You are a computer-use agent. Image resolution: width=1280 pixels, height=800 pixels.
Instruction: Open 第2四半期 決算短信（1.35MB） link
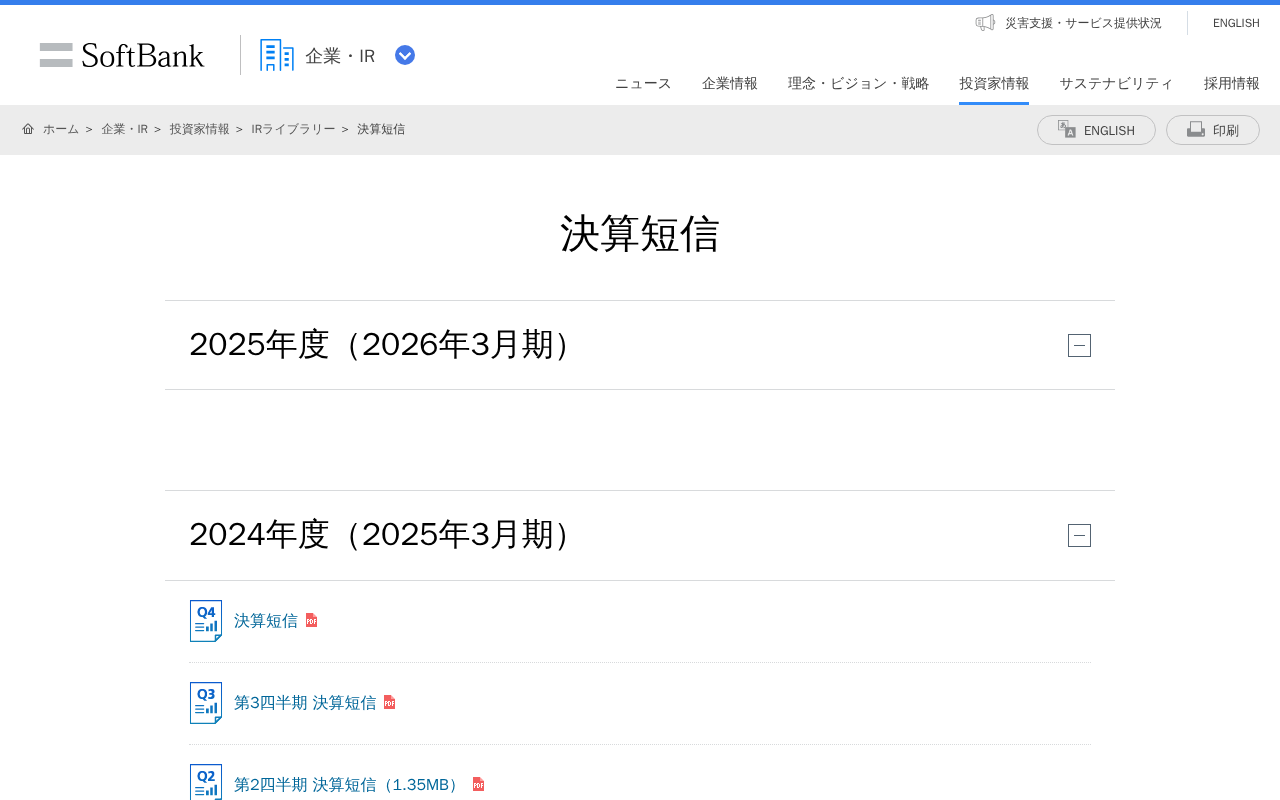tap(349, 785)
